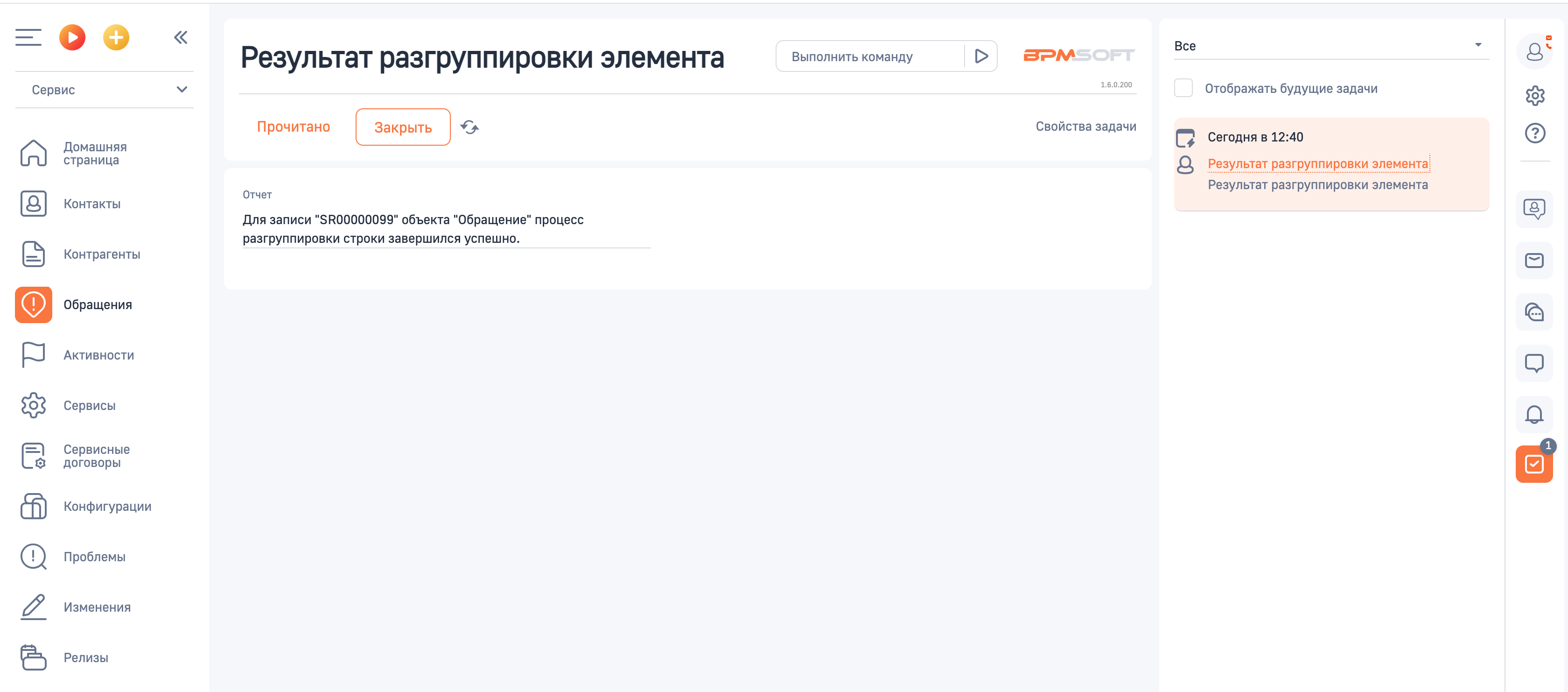Click the BPMSoft logo
This screenshot has height=692, width=1568.
pyautogui.click(x=1079, y=56)
